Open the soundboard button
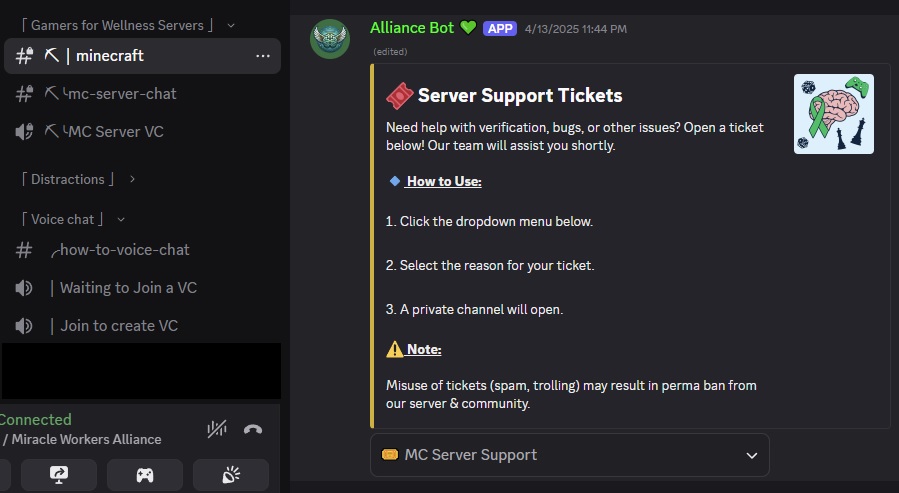 (230, 475)
